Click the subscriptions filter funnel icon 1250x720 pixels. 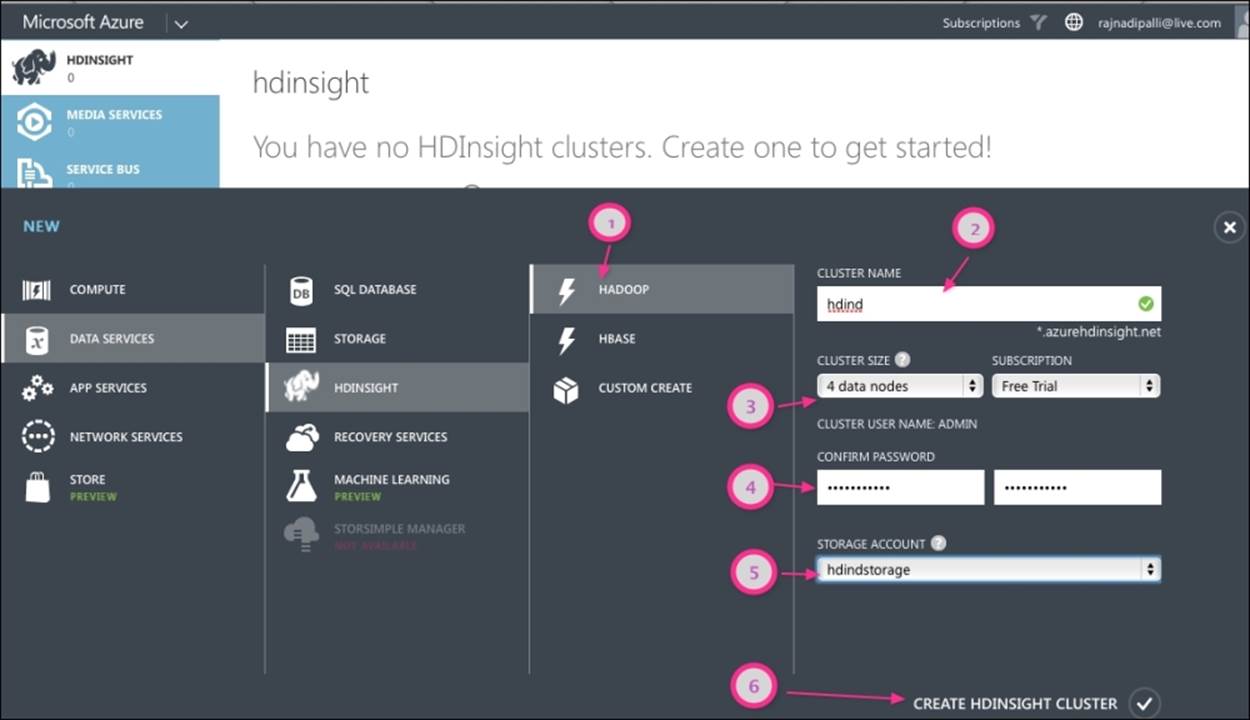coord(1039,22)
